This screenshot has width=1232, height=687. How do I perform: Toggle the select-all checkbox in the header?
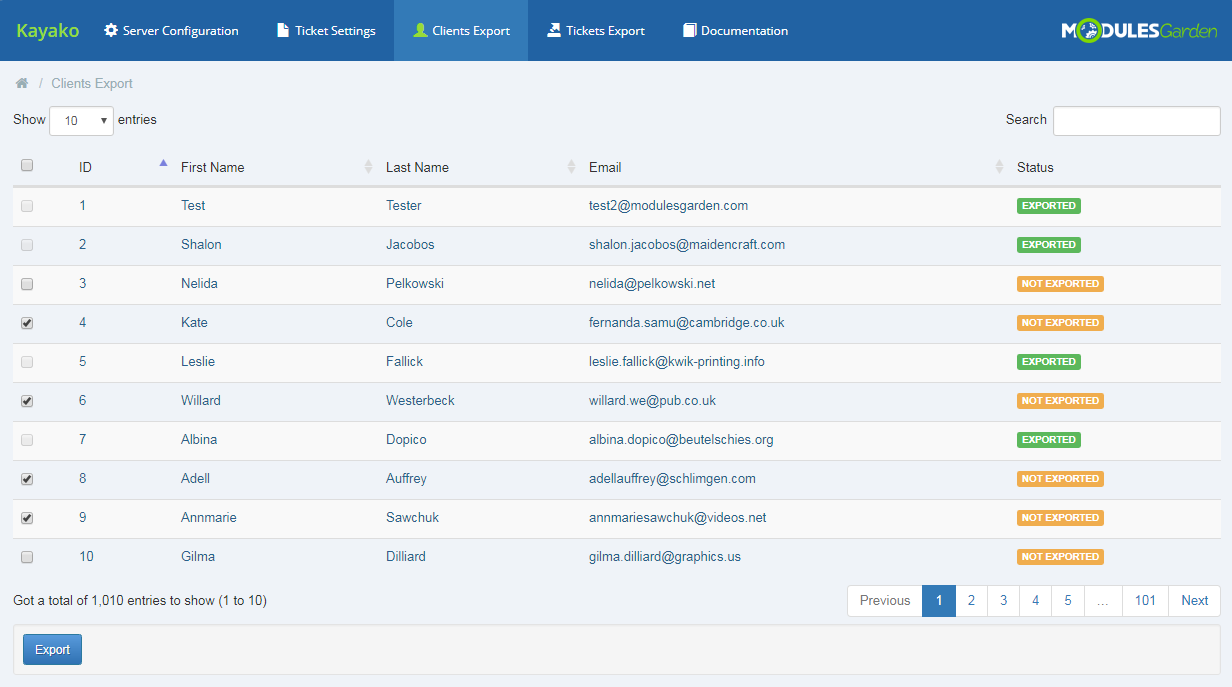[x=27, y=166]
